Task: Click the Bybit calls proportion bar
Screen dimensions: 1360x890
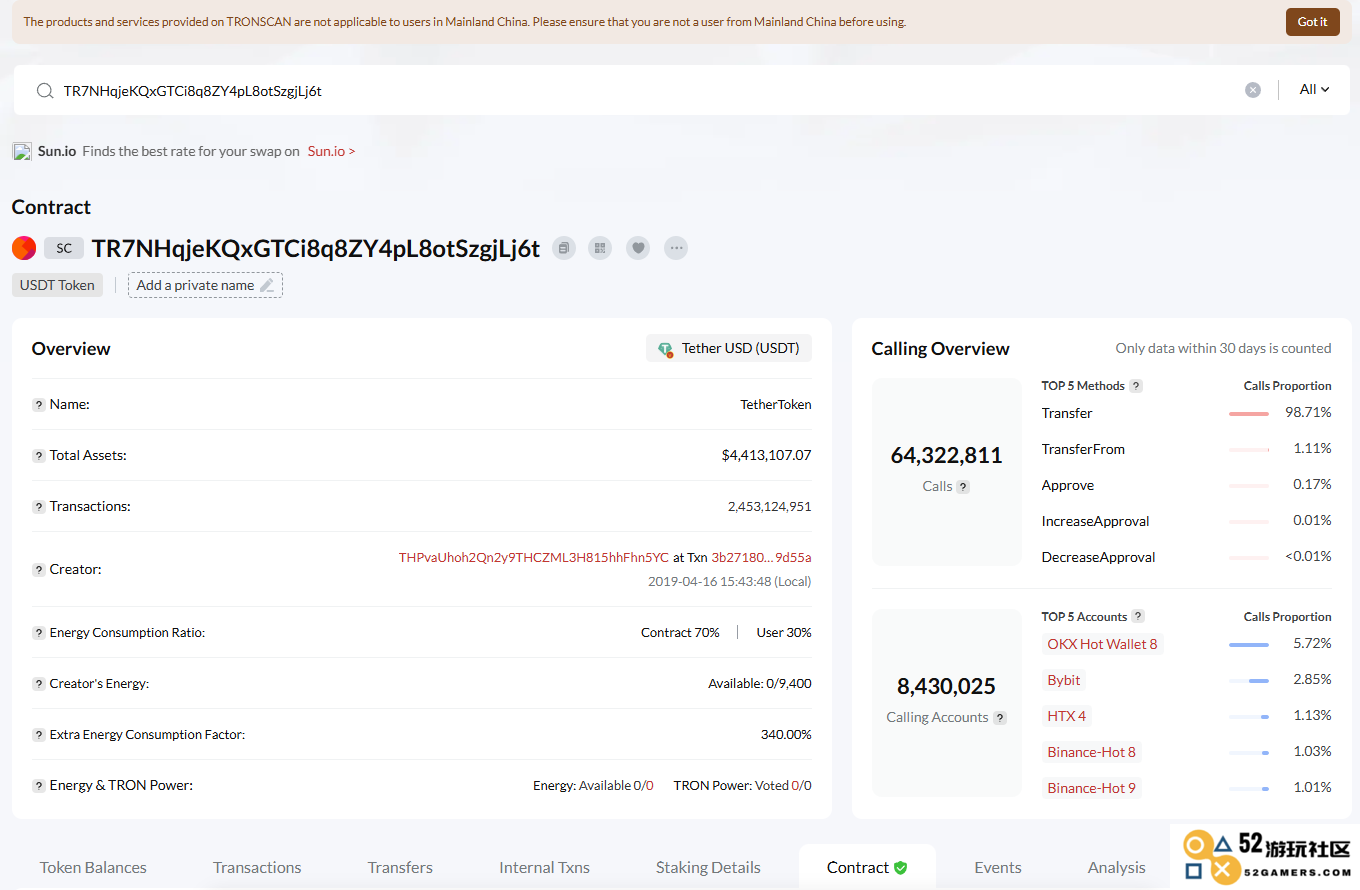Action: coord(1249,681)
